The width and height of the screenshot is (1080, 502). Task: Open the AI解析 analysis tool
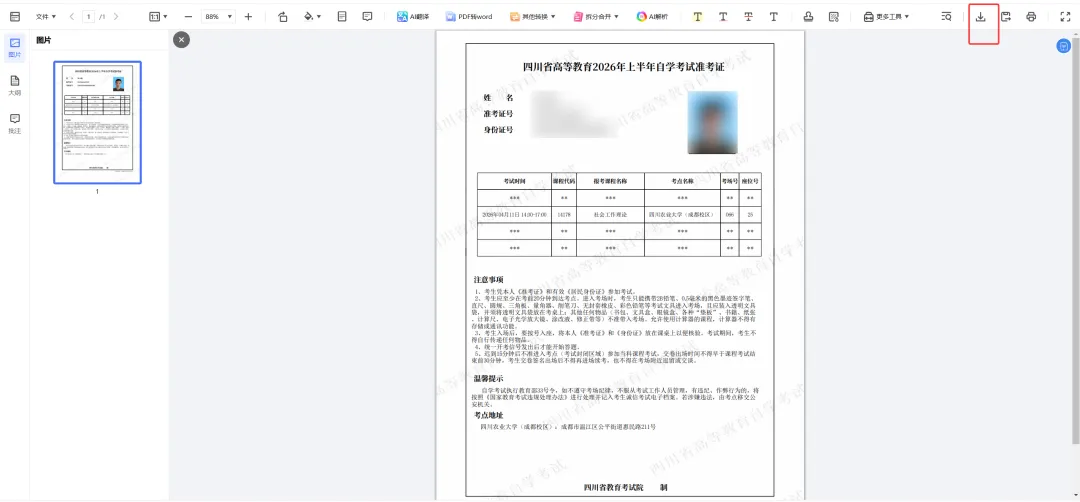click(x=652, y=17)
